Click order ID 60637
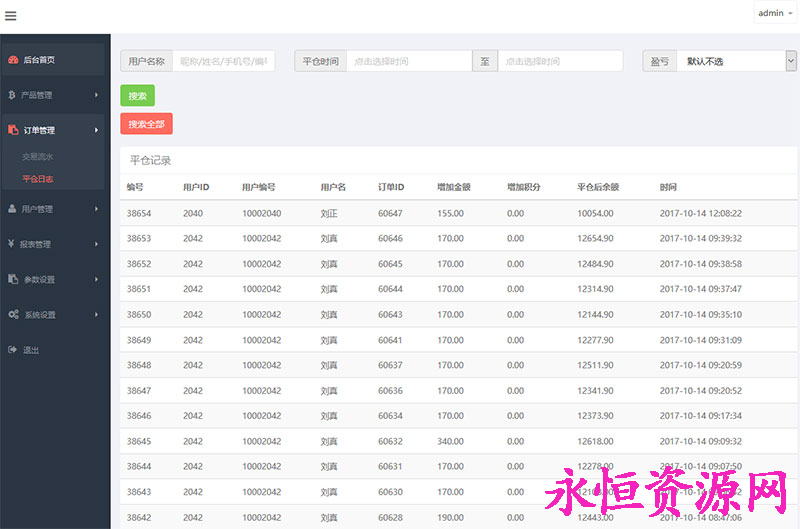 point(390,365)
